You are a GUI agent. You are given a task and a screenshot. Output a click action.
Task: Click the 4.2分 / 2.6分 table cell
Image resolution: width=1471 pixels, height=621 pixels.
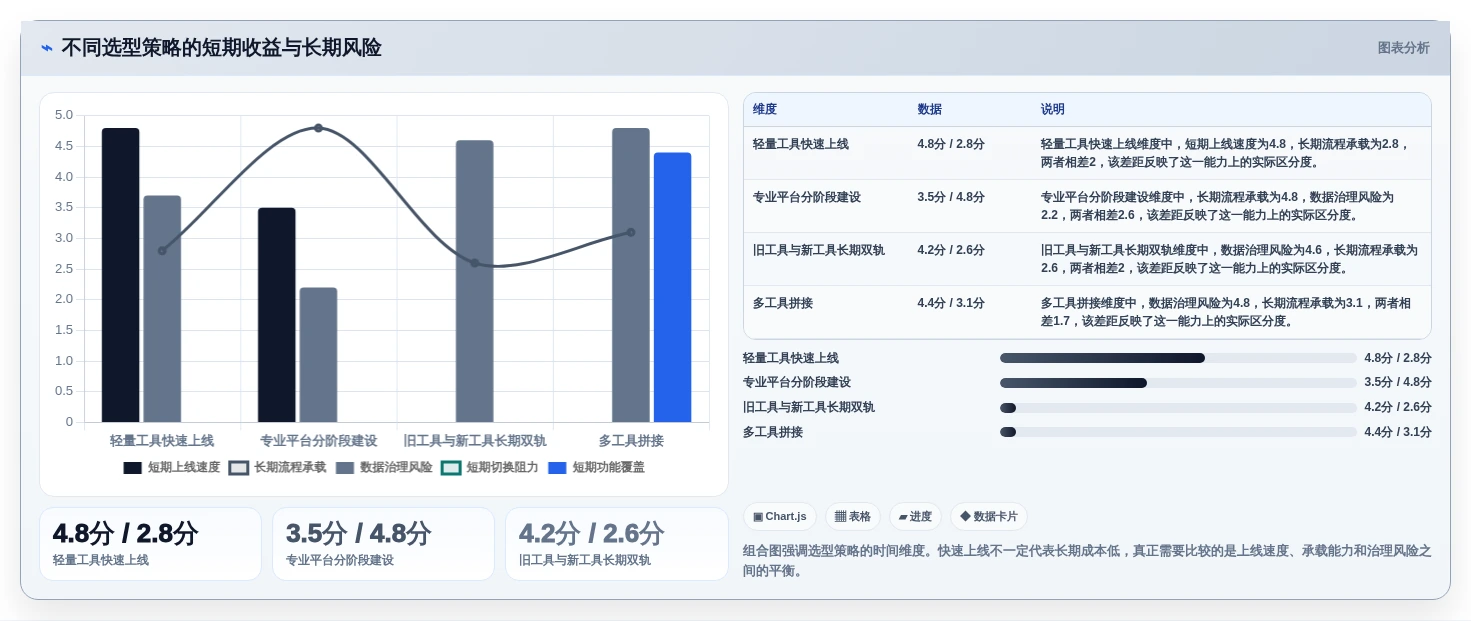tap(951, 250)
